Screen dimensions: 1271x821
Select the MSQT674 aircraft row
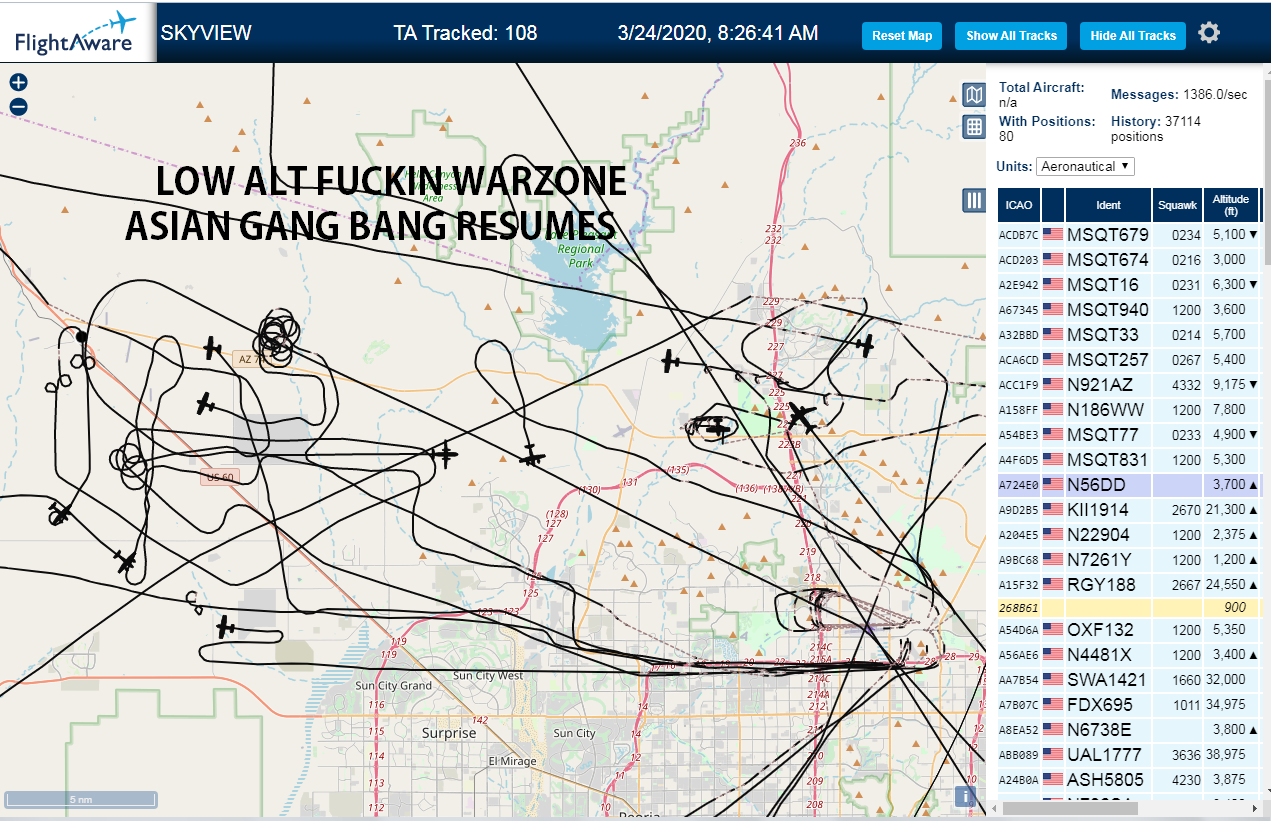pos(1129,259)
